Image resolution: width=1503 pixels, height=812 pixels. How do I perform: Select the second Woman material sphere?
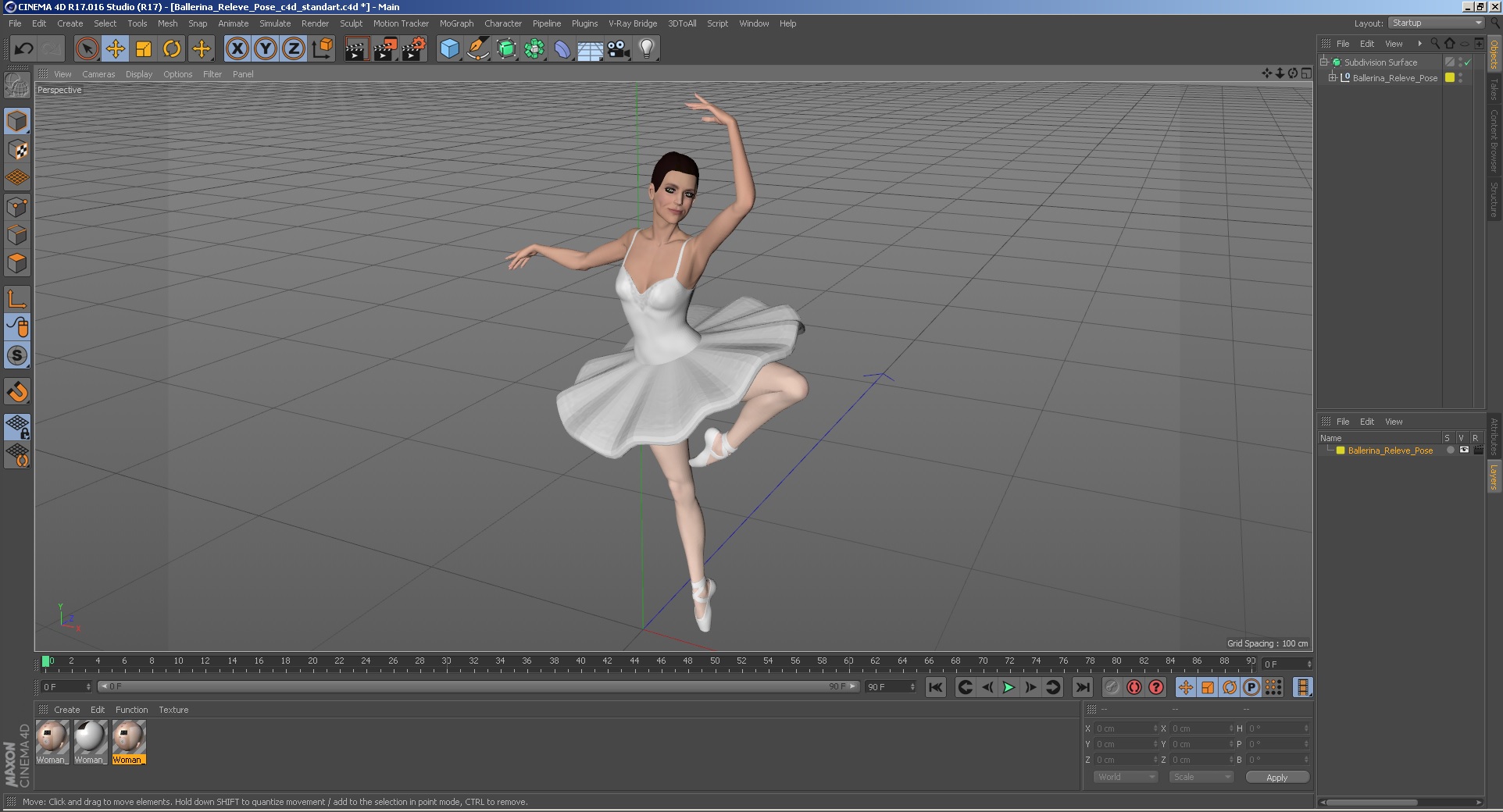click(x=90, y=736)
